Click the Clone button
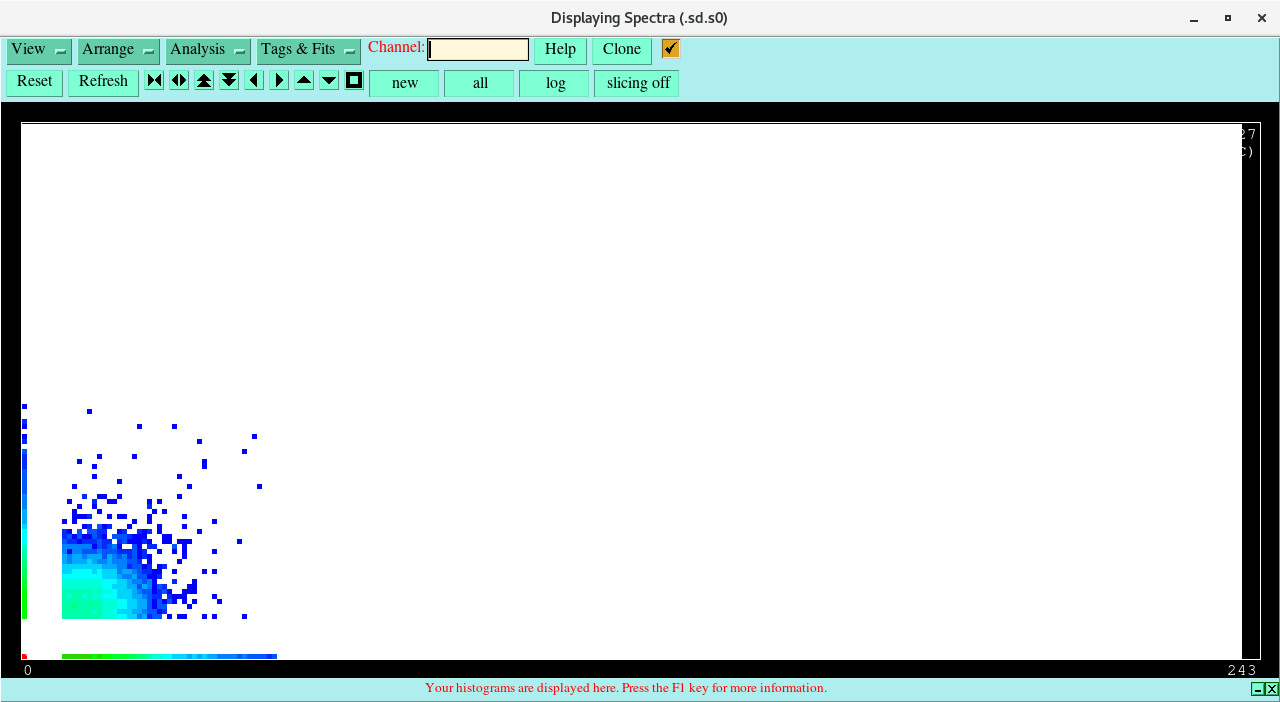 622,50
